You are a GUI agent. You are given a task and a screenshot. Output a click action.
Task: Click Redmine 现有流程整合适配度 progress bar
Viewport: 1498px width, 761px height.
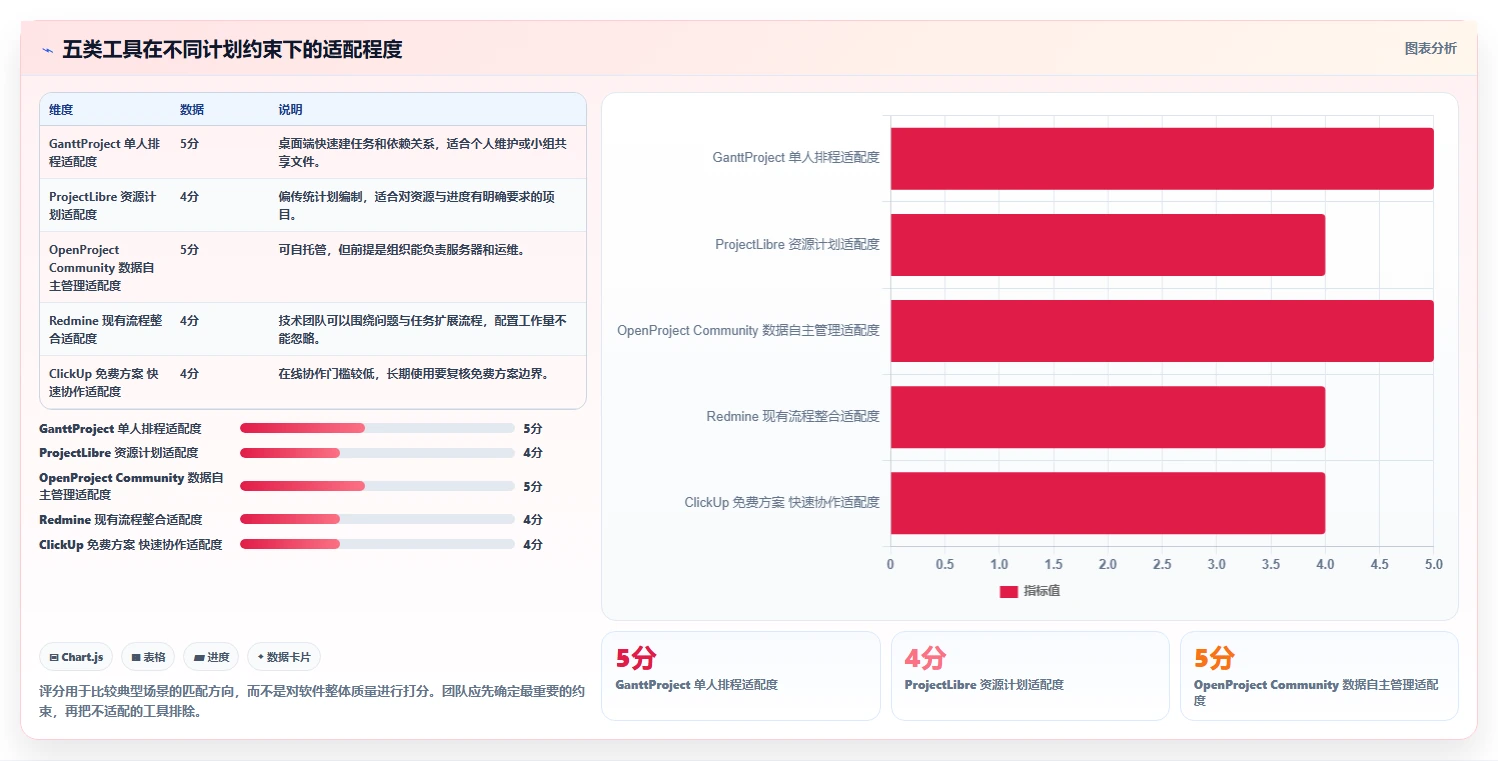pos(377,519)
